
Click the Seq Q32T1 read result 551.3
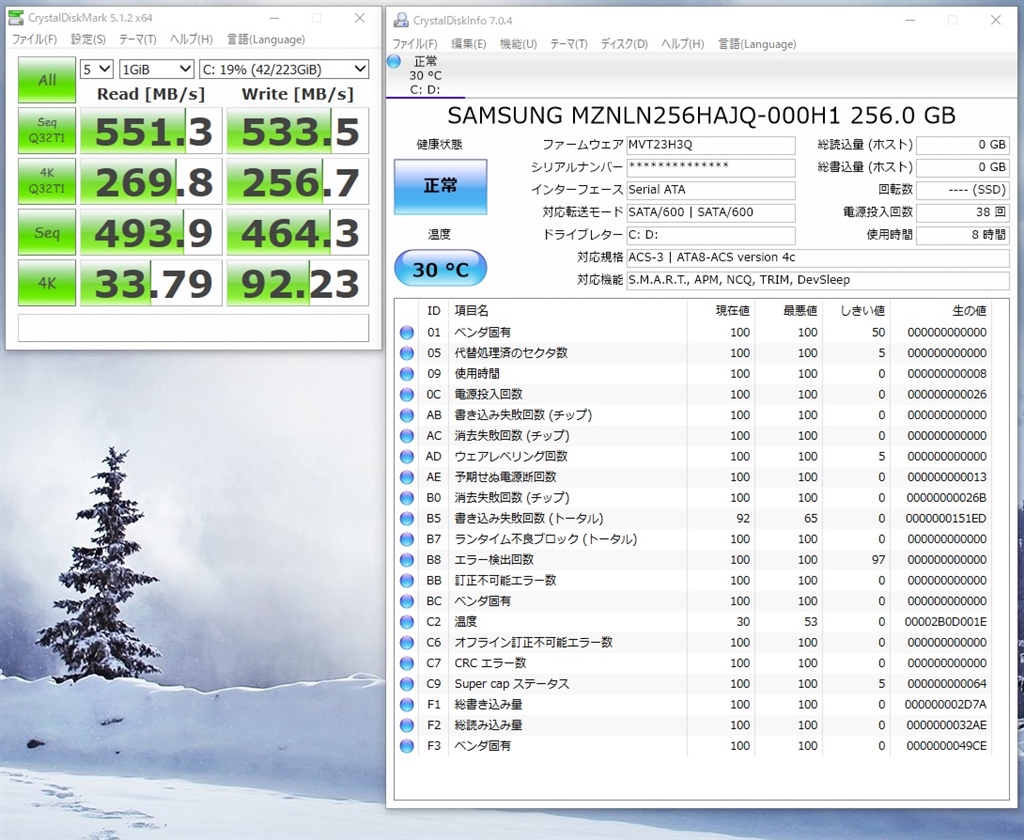(152, 131)
